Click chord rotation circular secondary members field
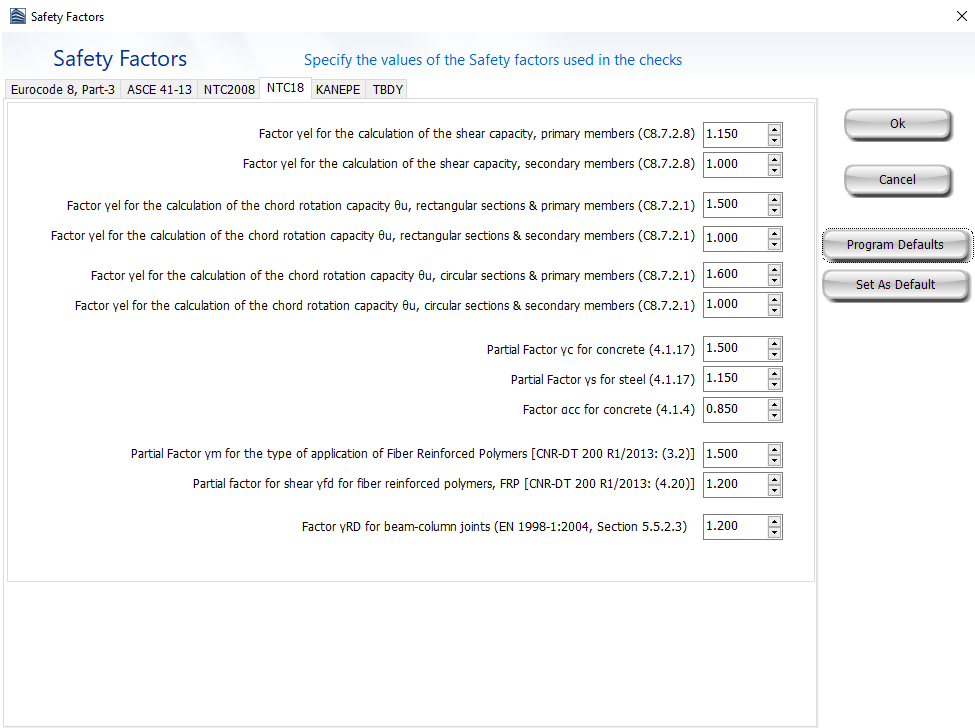 (734, 304)
